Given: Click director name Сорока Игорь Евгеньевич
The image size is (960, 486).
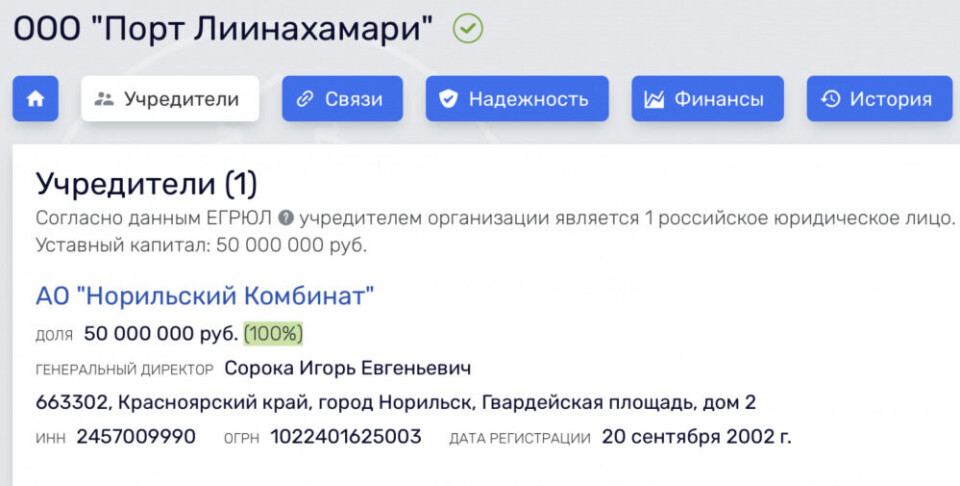Looking at the screenshot, I should tap(347, 369).
